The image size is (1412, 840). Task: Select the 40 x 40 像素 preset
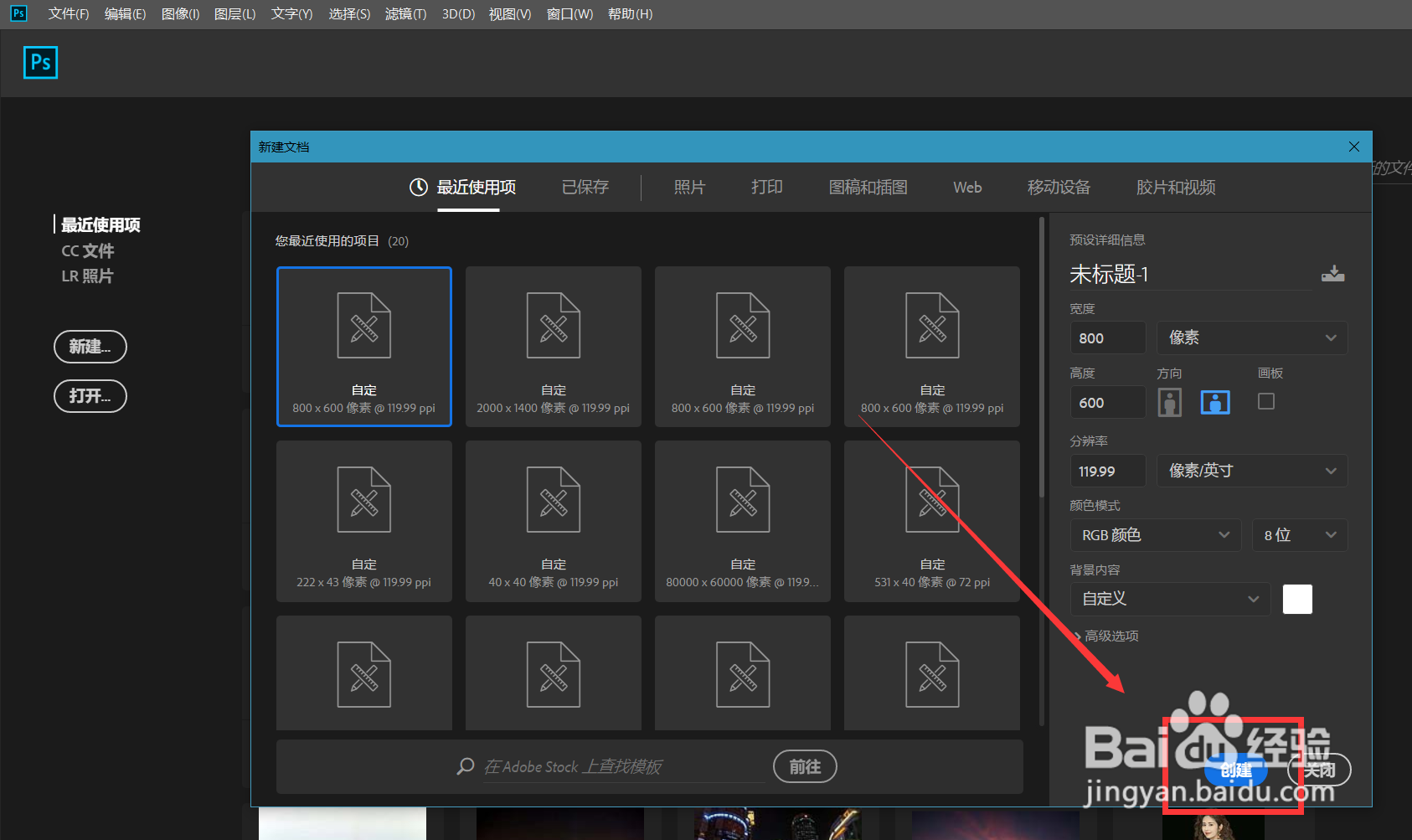(554, 521)
